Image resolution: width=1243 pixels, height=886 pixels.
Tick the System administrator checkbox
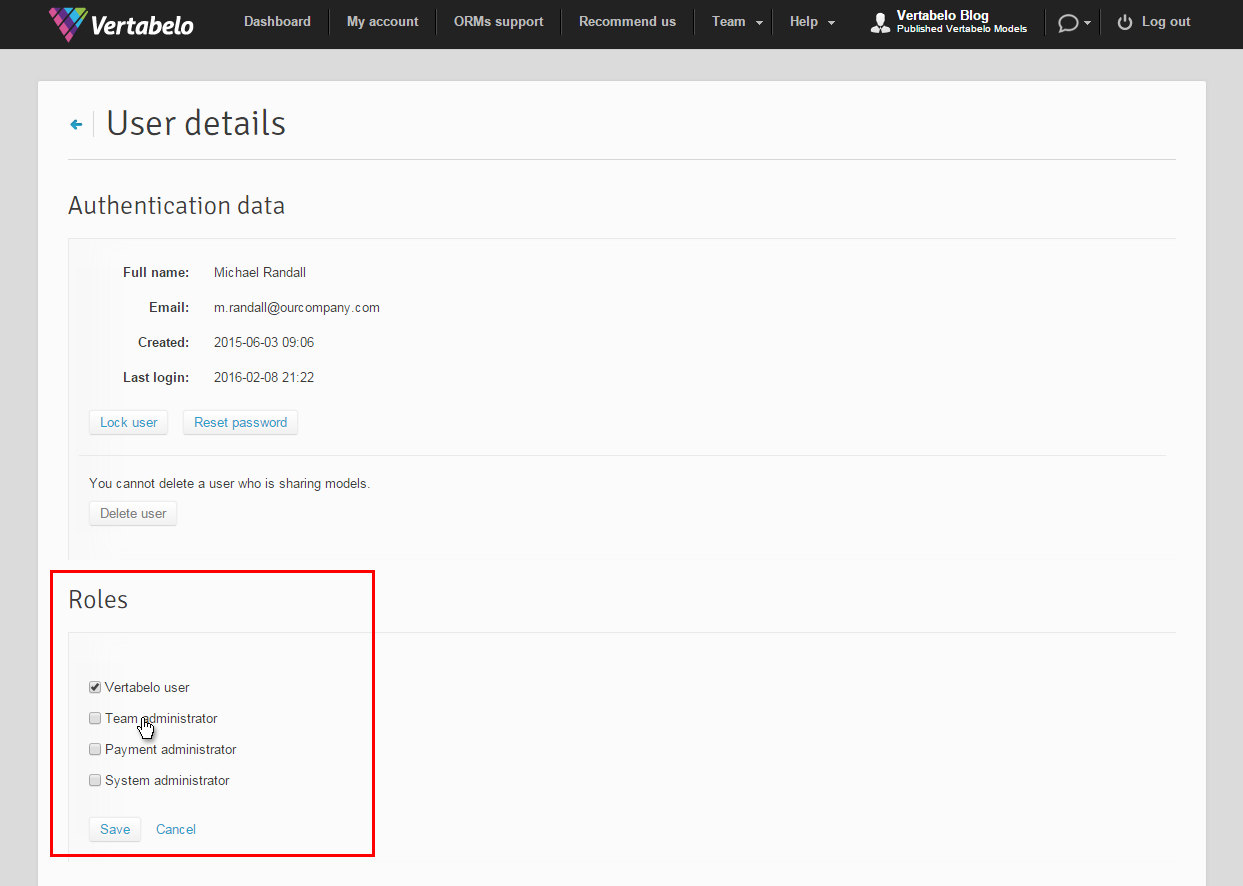coord(95,780)
